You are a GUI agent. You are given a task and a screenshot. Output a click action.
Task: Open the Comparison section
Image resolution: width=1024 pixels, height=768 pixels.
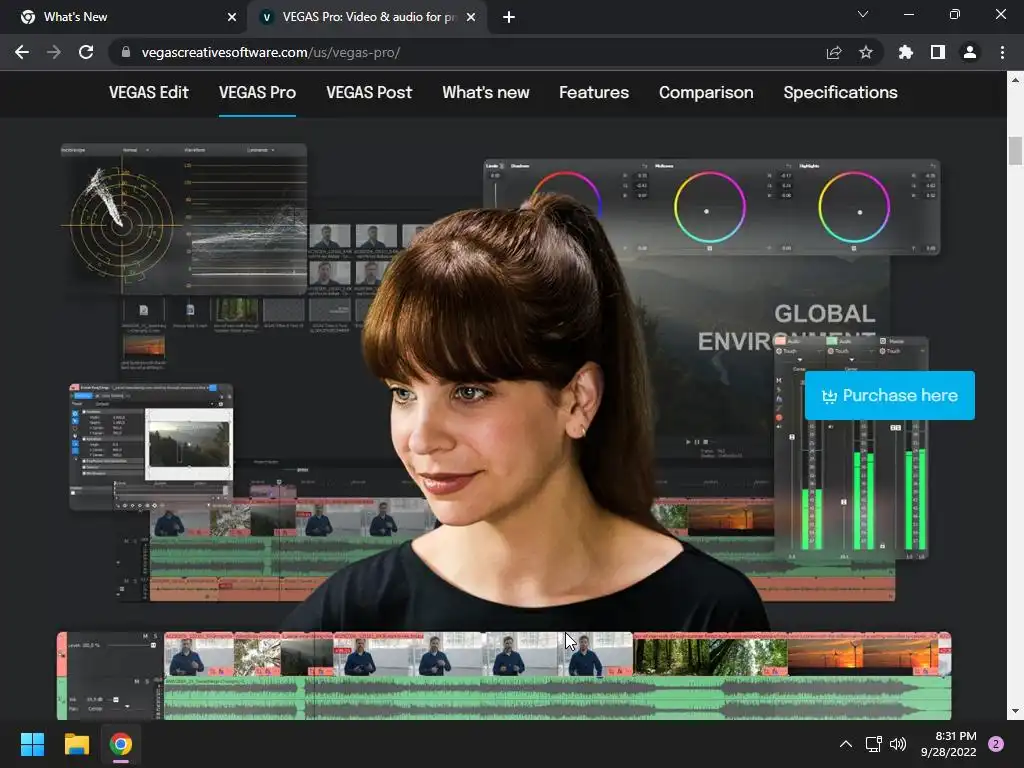706,93
